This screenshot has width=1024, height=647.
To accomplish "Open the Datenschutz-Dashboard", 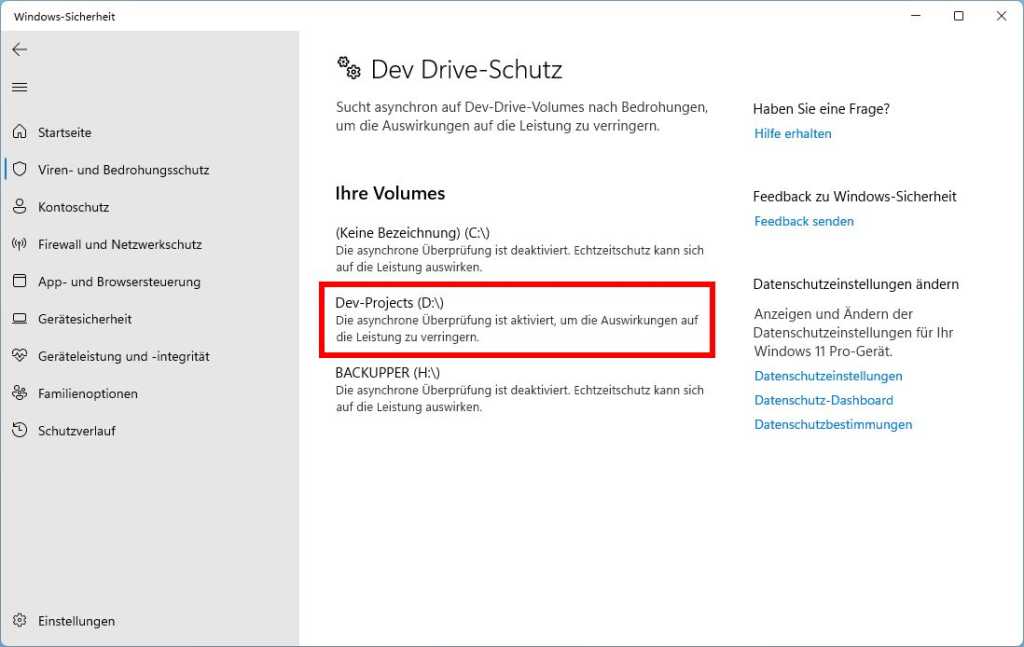I will point(824,399).
